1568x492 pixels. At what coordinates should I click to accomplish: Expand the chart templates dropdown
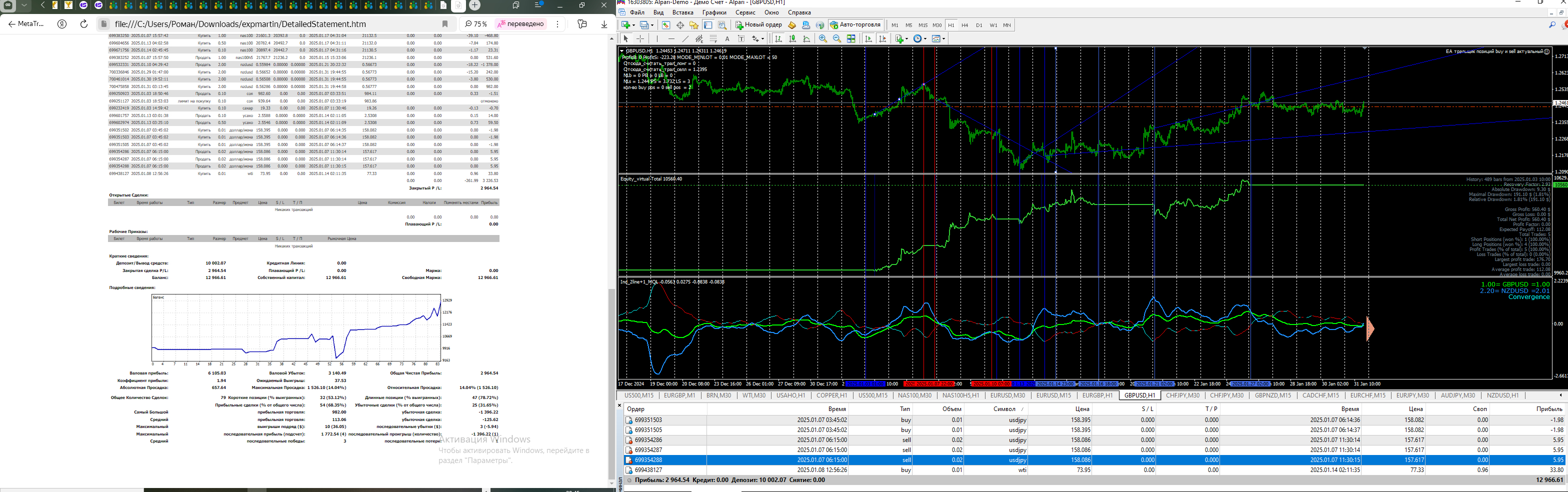[x=938, y=39]
